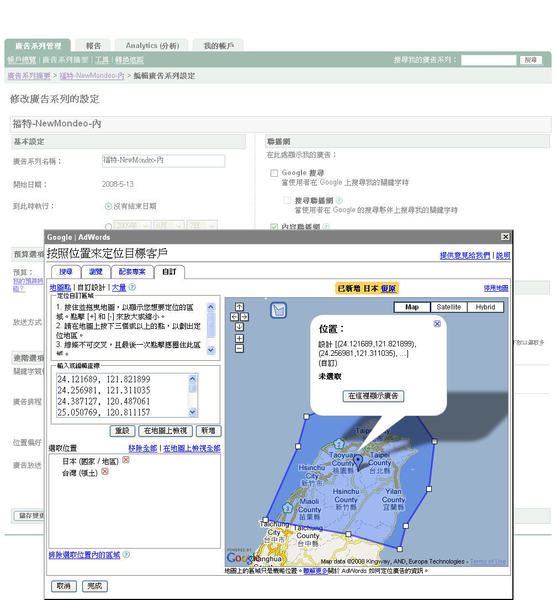The image size is (556, 600).
Task: Click the 排除選取位置內的區域 link
Action: (x=84, y=554)
